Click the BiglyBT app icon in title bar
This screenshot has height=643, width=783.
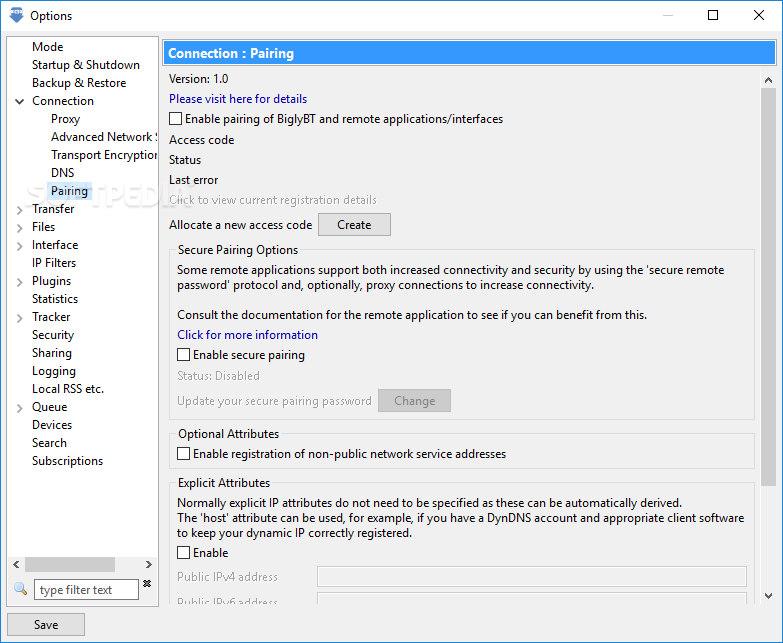(x=16, y=15)
